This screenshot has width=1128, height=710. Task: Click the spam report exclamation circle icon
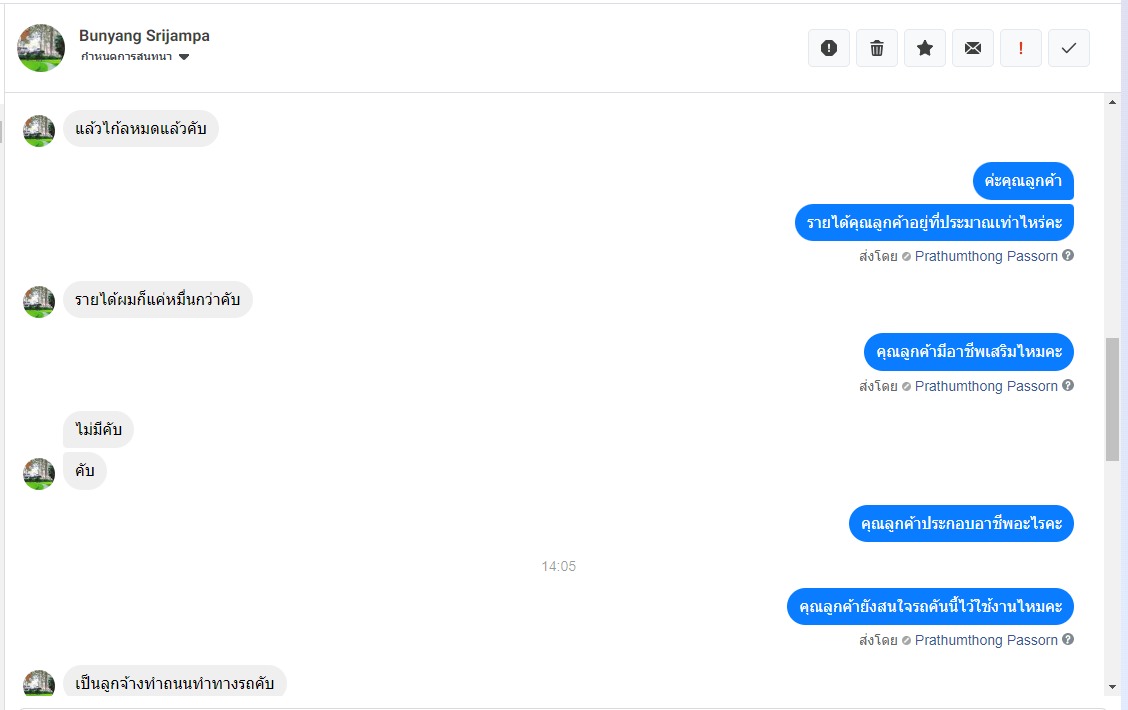coord(829,48)
